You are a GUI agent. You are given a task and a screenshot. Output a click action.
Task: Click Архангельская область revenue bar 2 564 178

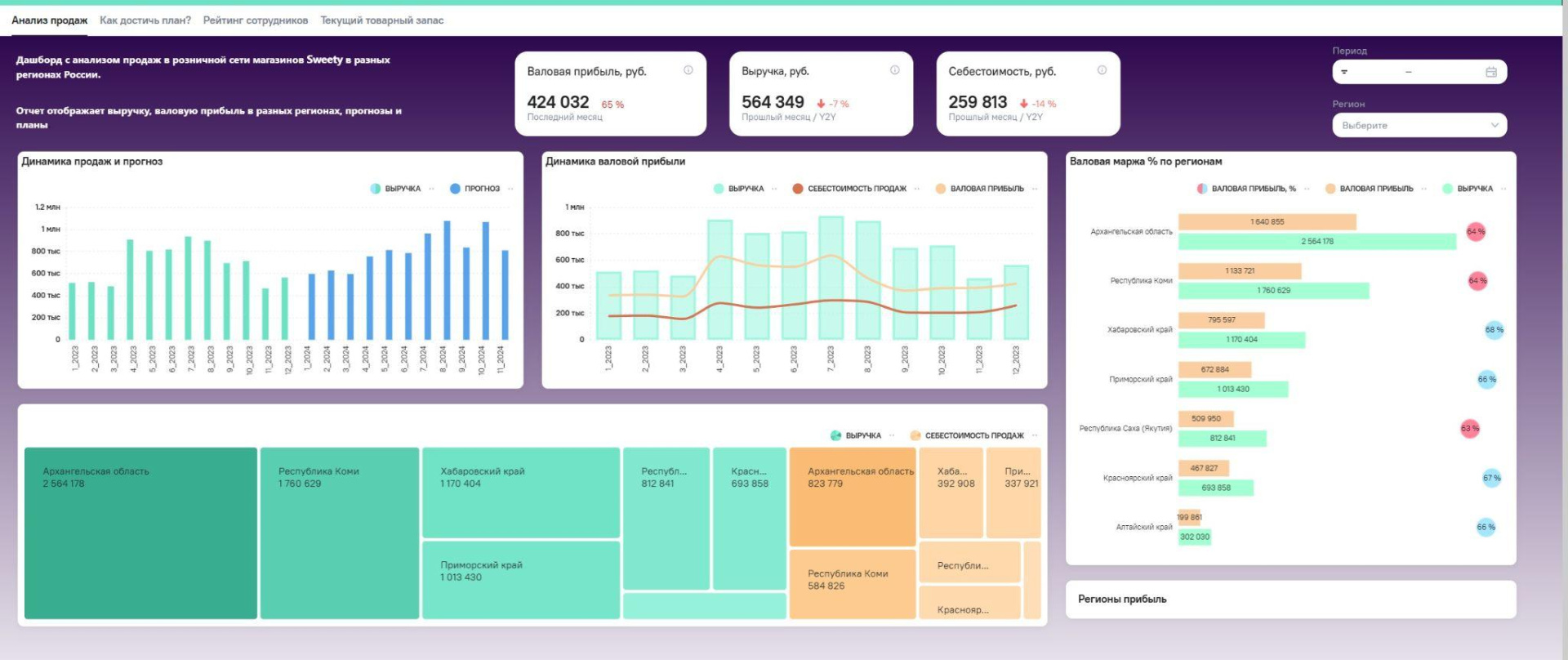pos(1316,242)
